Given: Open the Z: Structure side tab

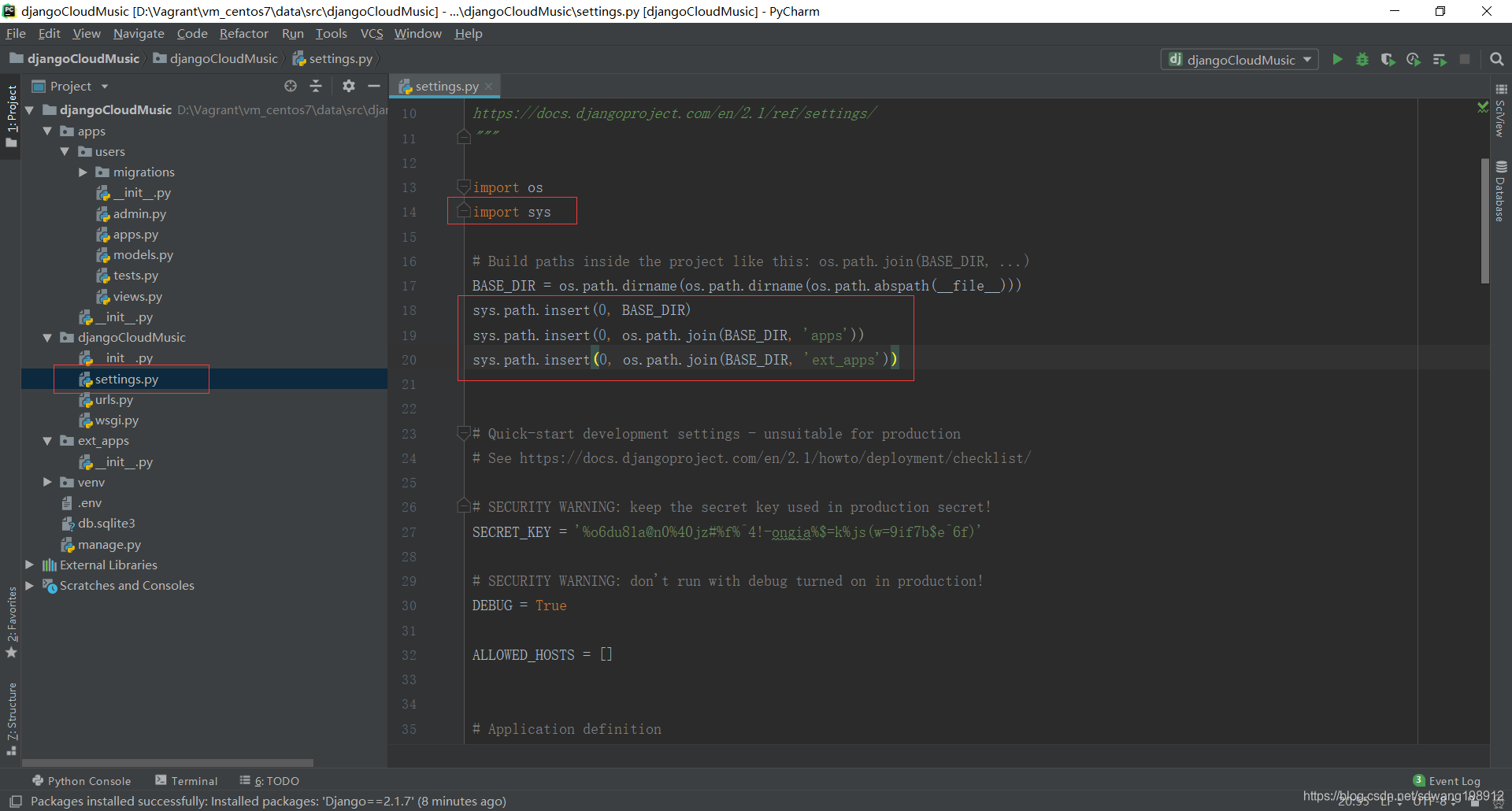Looking at the screenshot, I should pos(11,718).
